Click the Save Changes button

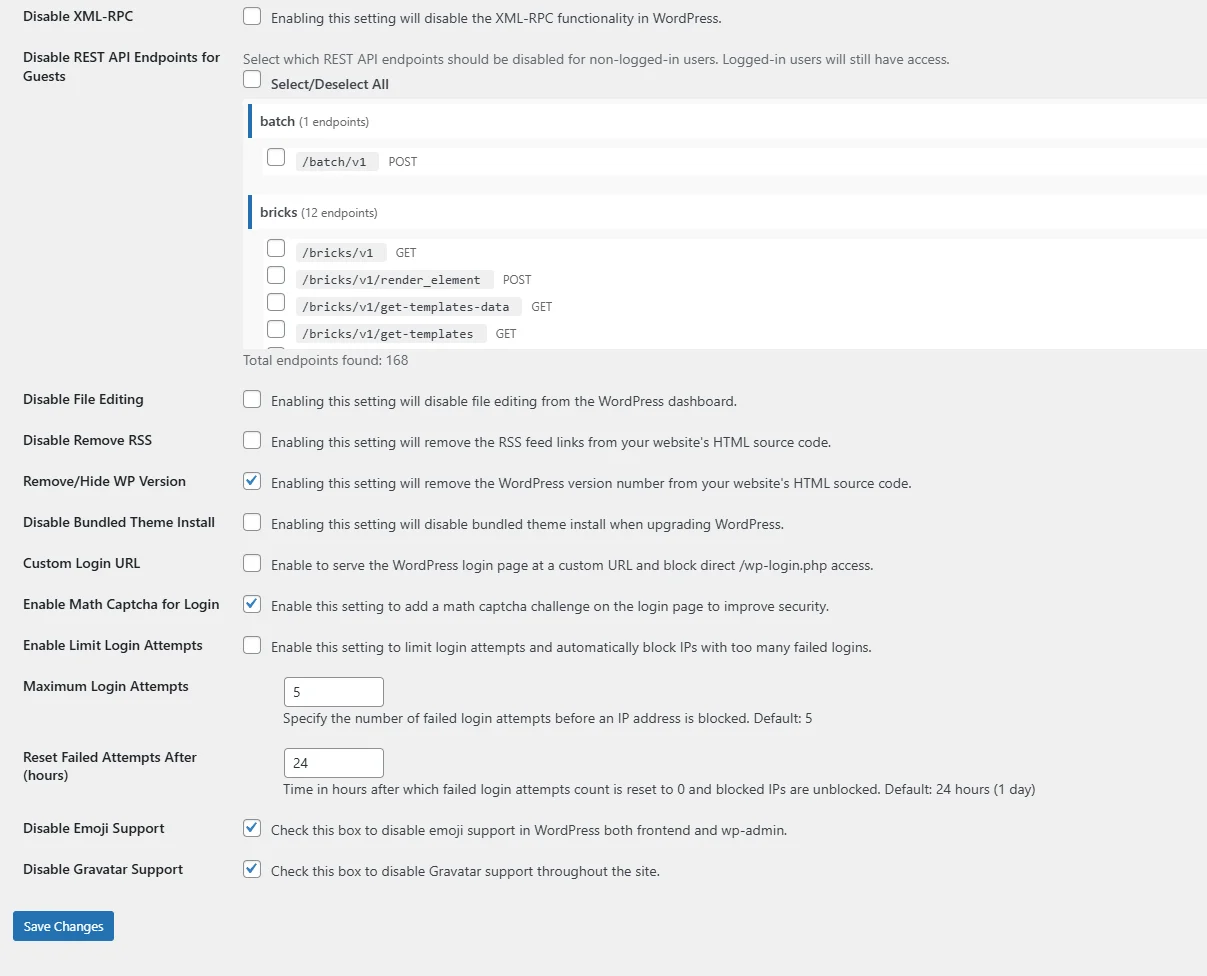coord(63,926)
